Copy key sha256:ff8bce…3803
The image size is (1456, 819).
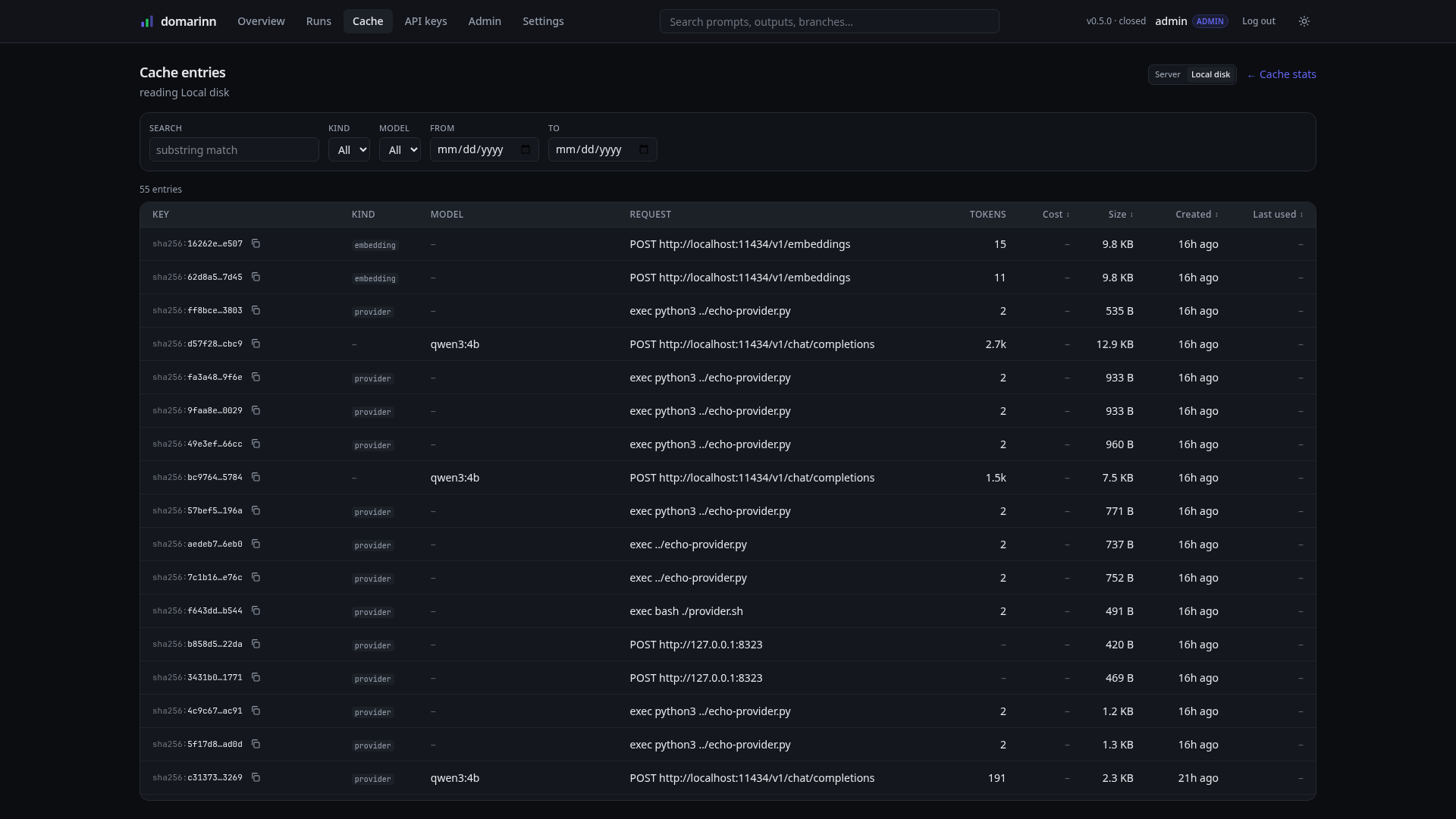[256, 310]
